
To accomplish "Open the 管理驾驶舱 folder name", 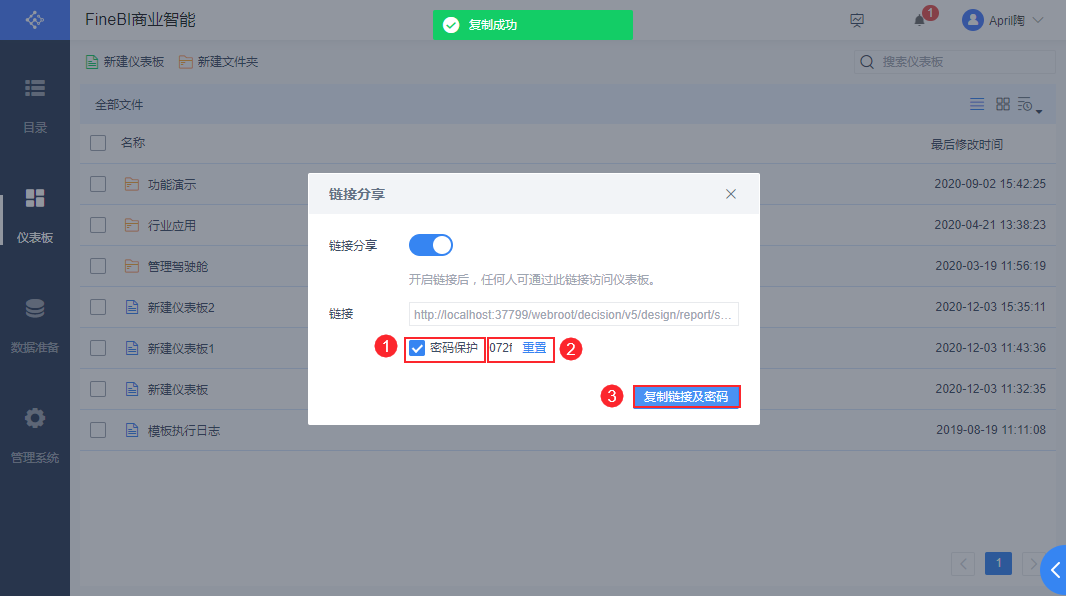I will coord(178,266).
